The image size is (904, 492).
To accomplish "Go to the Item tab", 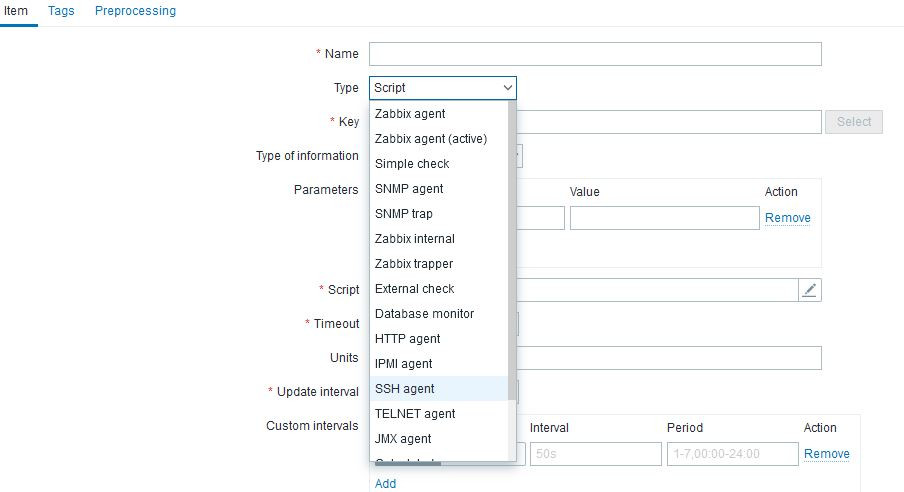I will pos(16,11).
